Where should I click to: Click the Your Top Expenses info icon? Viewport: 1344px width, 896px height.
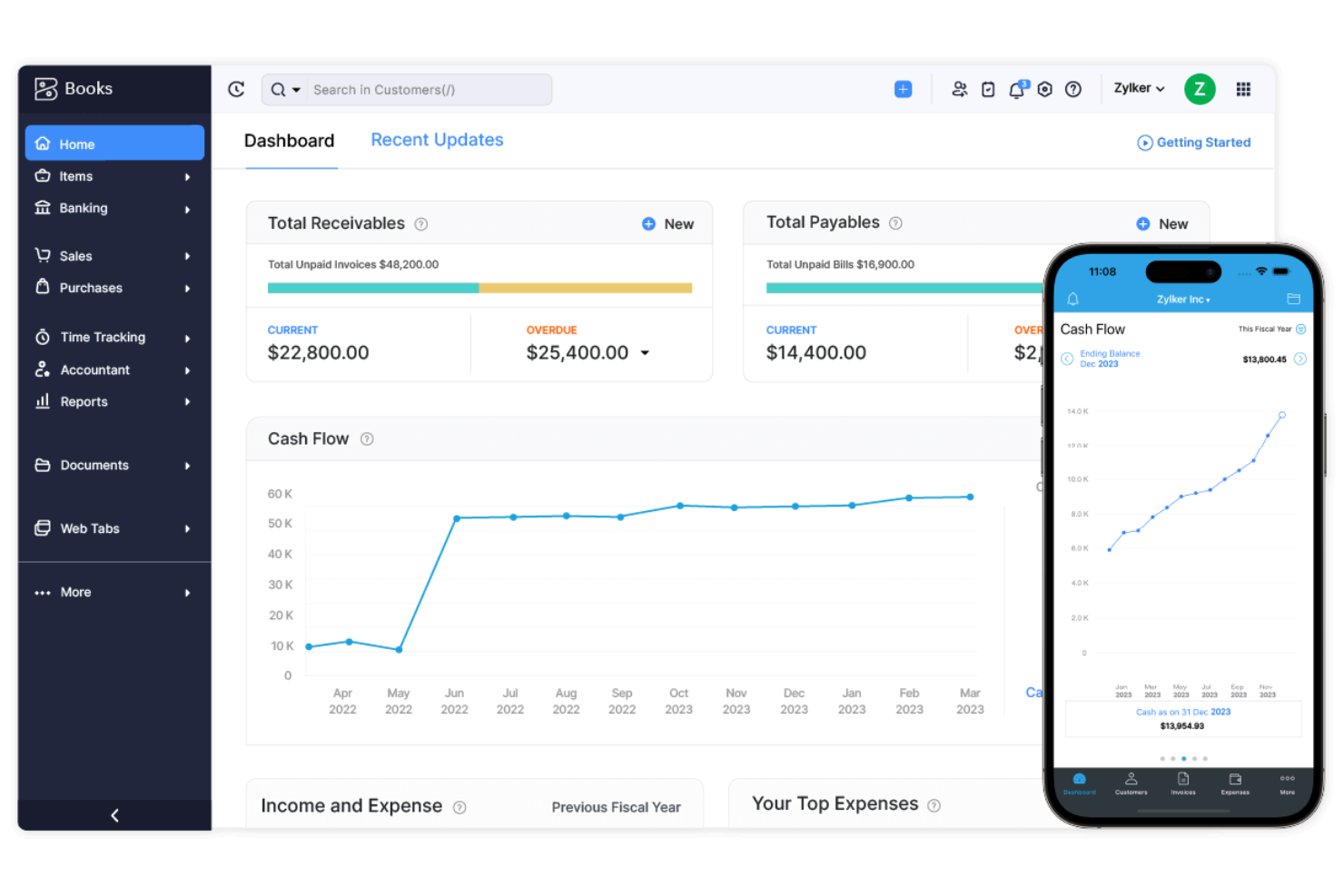(934, 805)
